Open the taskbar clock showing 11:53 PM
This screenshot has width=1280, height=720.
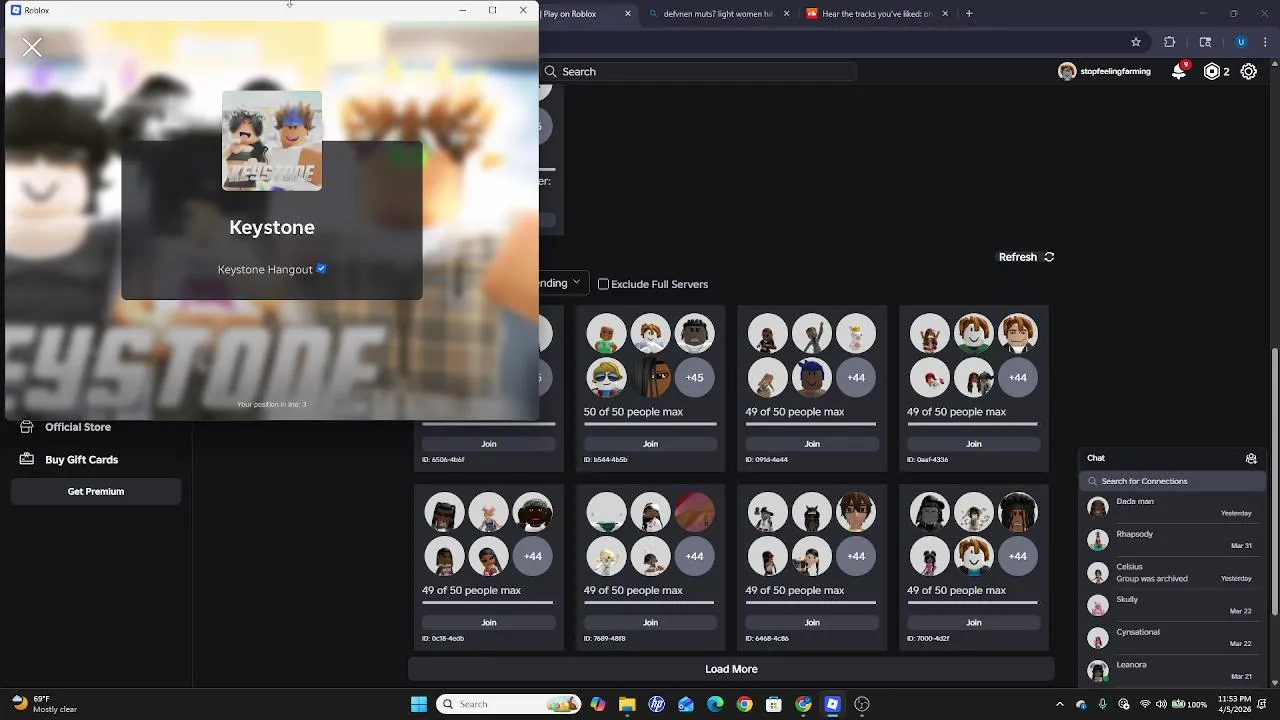(x=1235, y=704)
